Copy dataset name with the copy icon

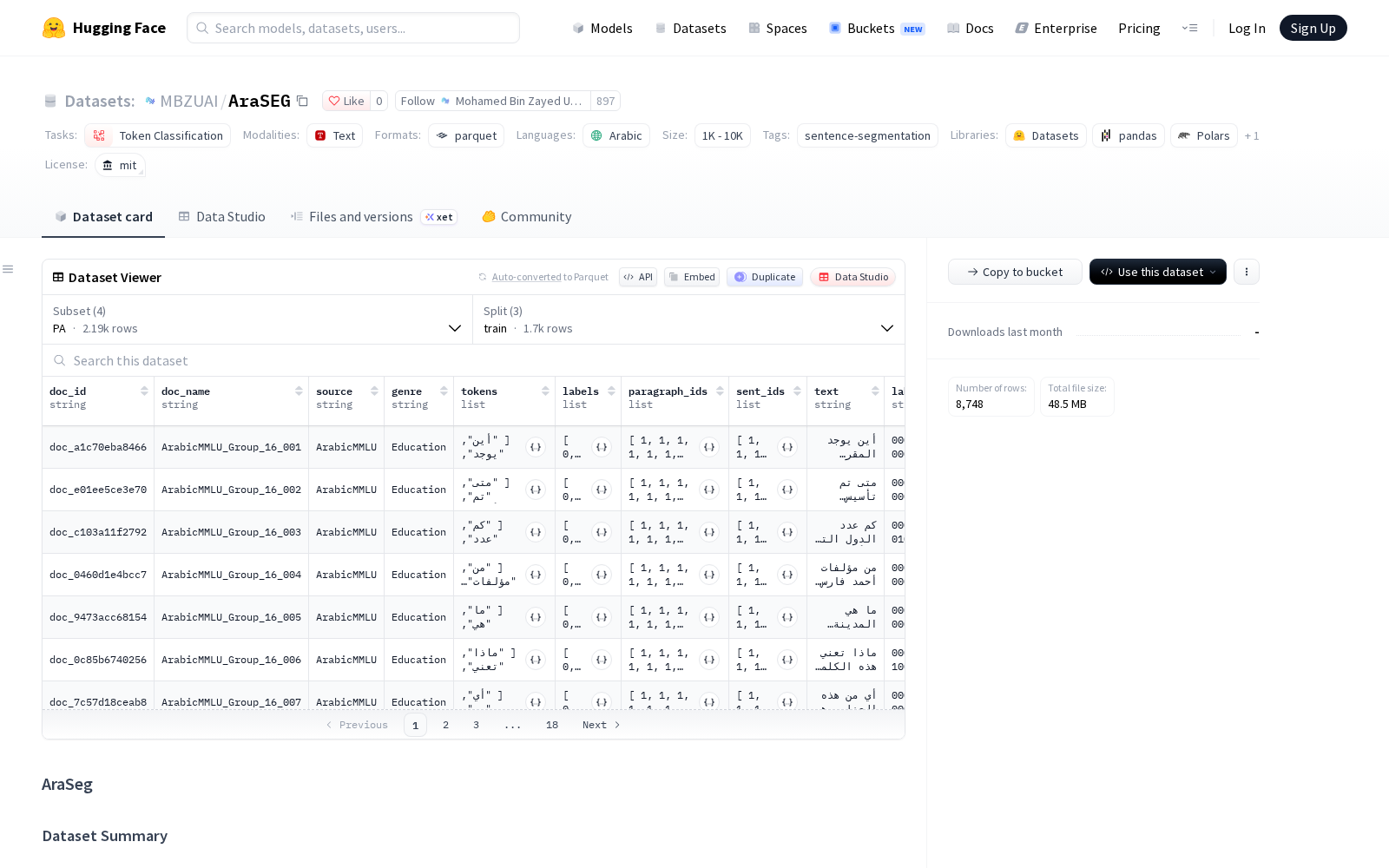[x=302, y=101]
